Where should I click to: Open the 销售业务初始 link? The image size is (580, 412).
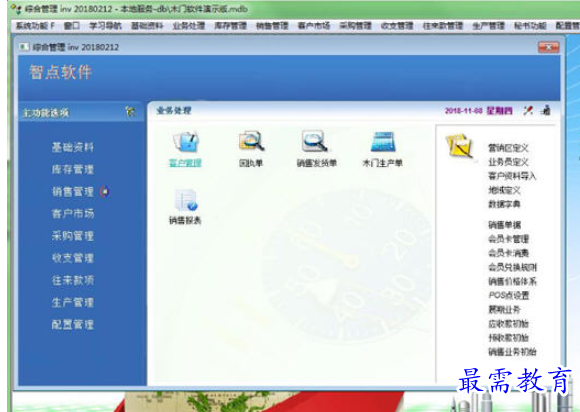click(512, 352)
